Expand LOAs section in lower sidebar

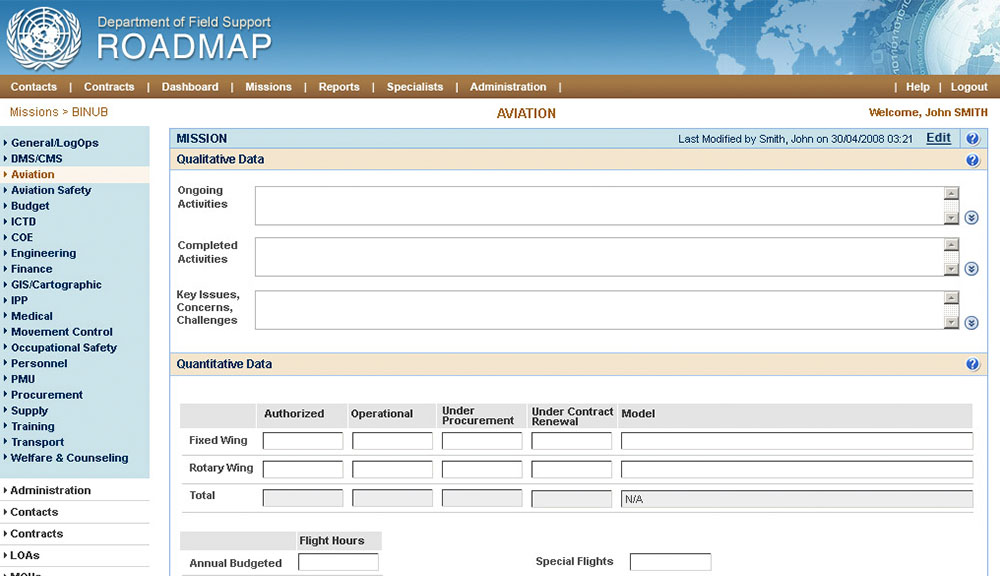25,555
